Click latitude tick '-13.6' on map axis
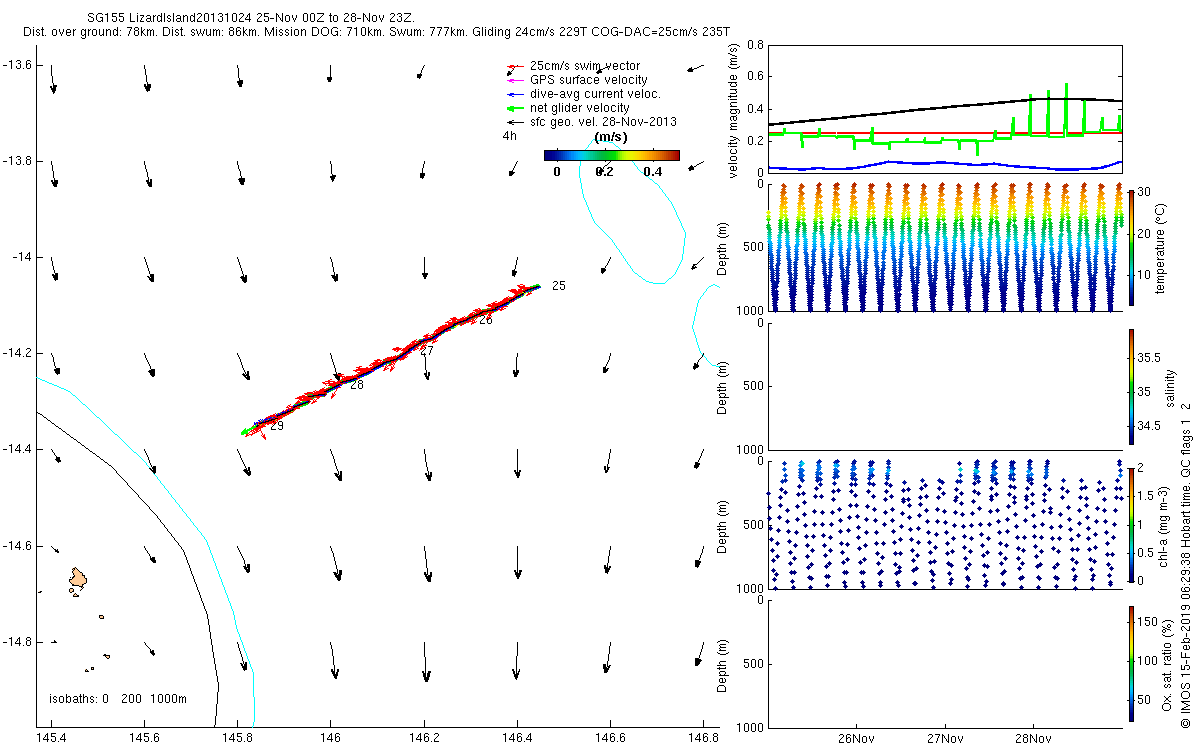This screenshot has width=1200, height=750. (x=17, y=65)
